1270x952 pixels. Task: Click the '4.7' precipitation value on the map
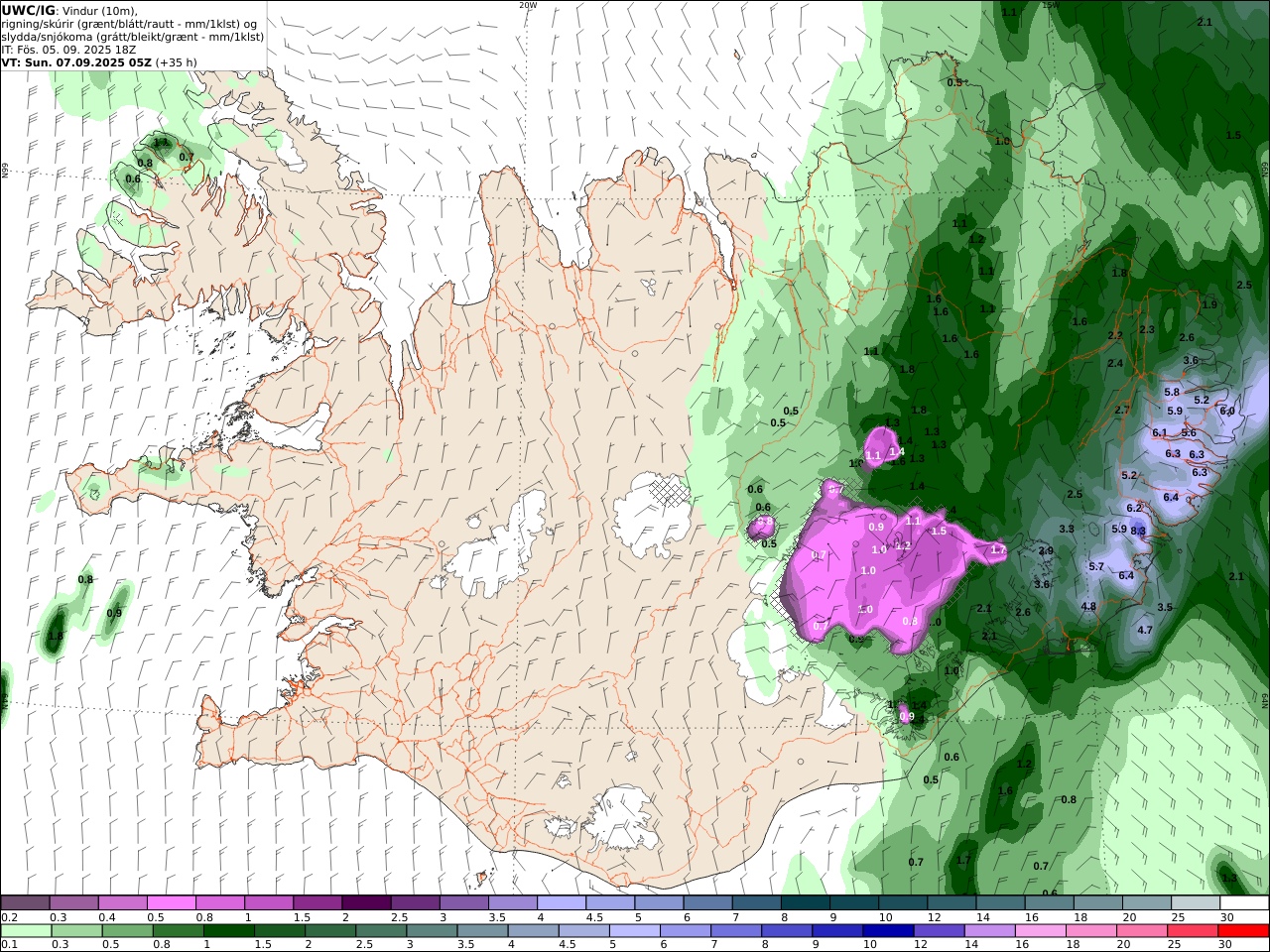tap(1145, 631)
